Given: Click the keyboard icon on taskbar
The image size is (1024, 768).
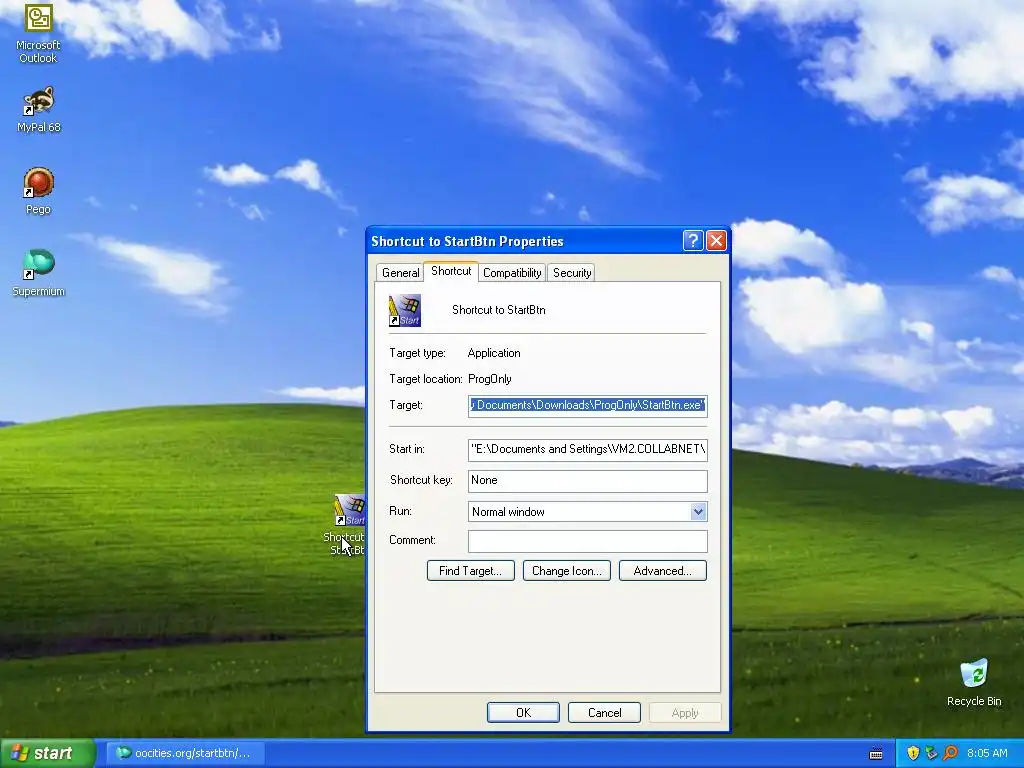Looking at the screenshot, I should pos(876,754).
